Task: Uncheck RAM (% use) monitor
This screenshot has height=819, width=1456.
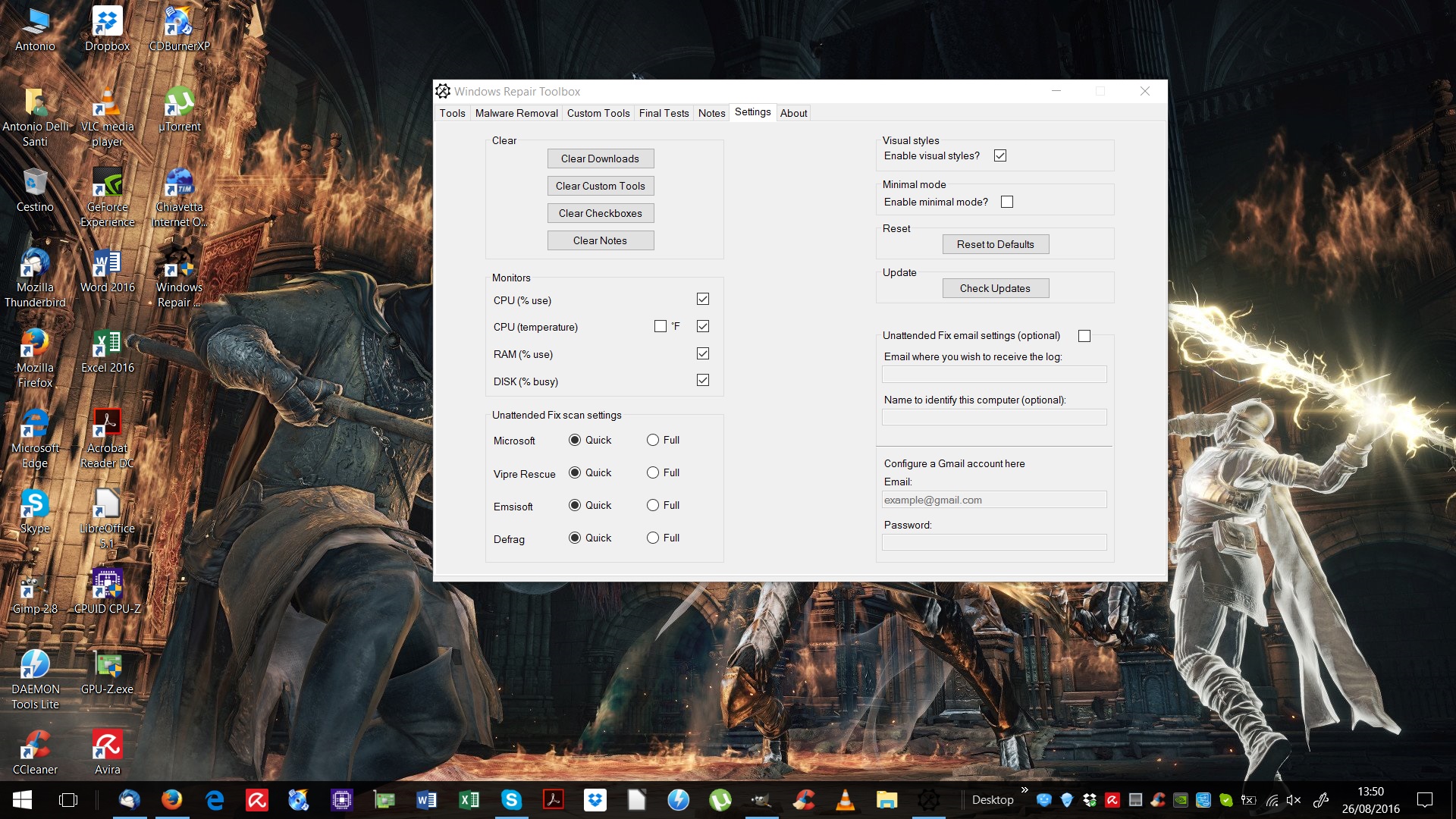Action: 703,353
